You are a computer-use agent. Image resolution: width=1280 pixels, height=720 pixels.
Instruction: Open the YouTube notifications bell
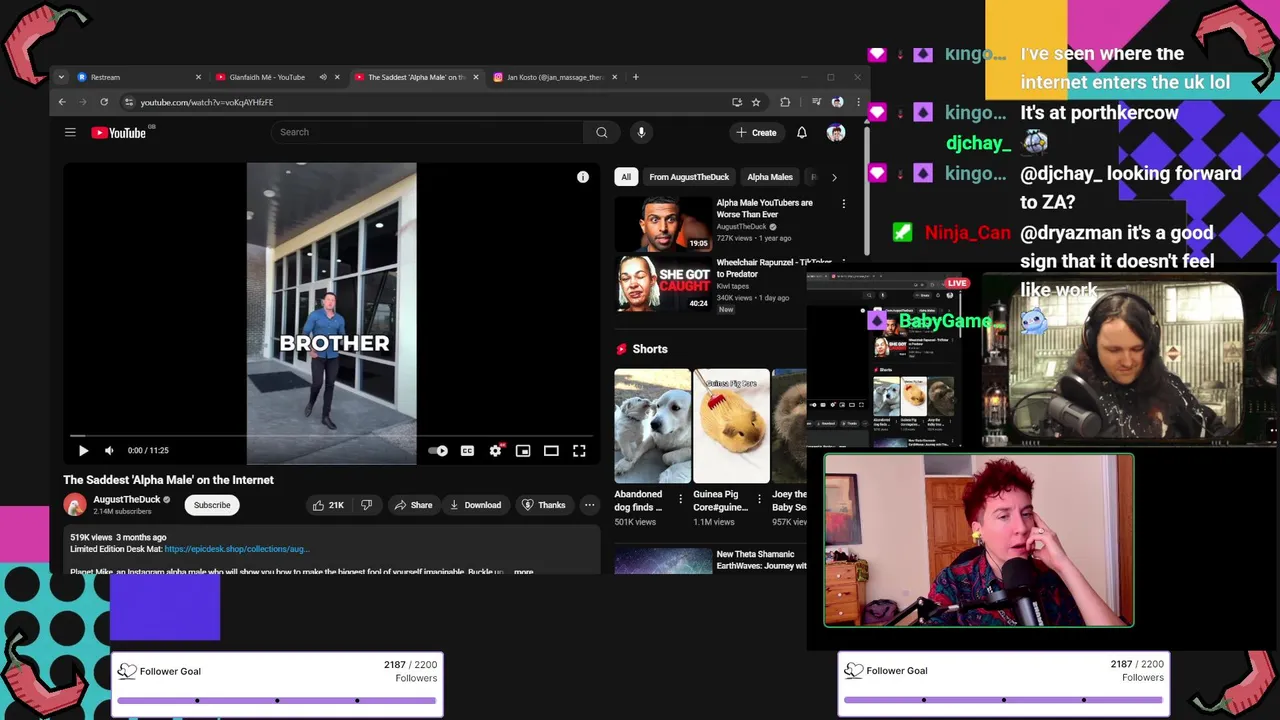tap(801, 132)
